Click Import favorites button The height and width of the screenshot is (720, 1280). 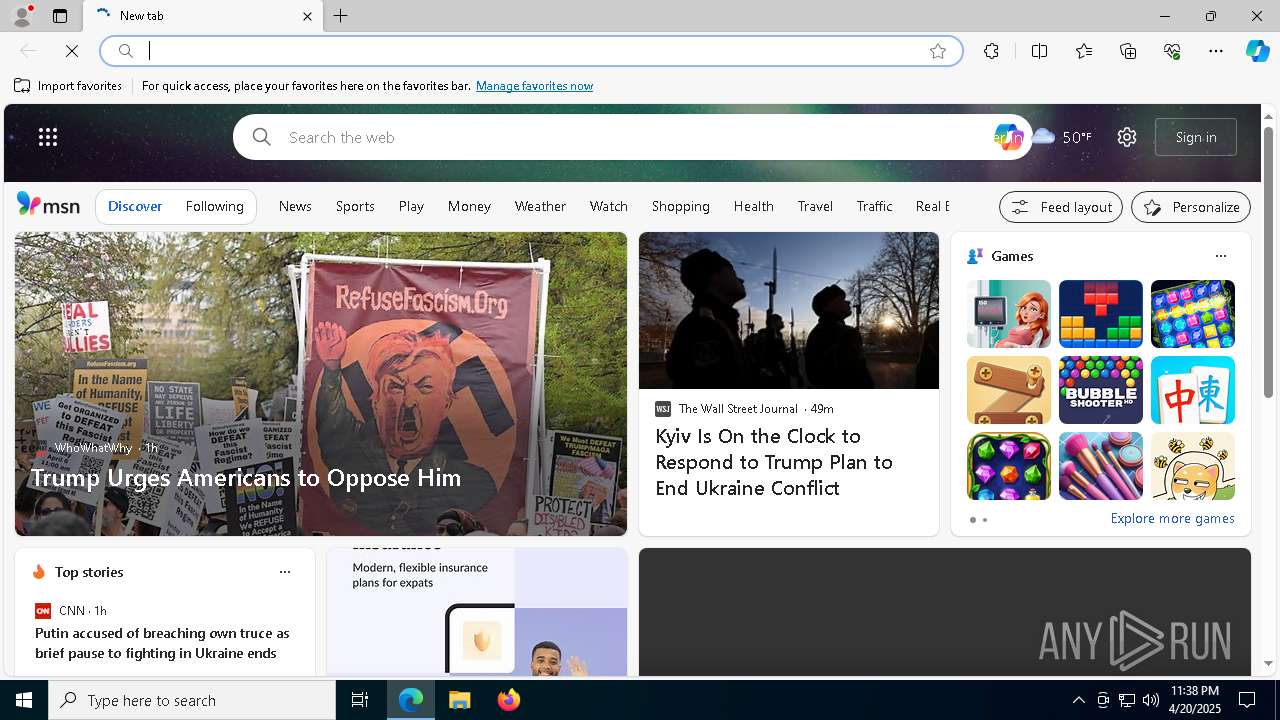pos(68,86)
